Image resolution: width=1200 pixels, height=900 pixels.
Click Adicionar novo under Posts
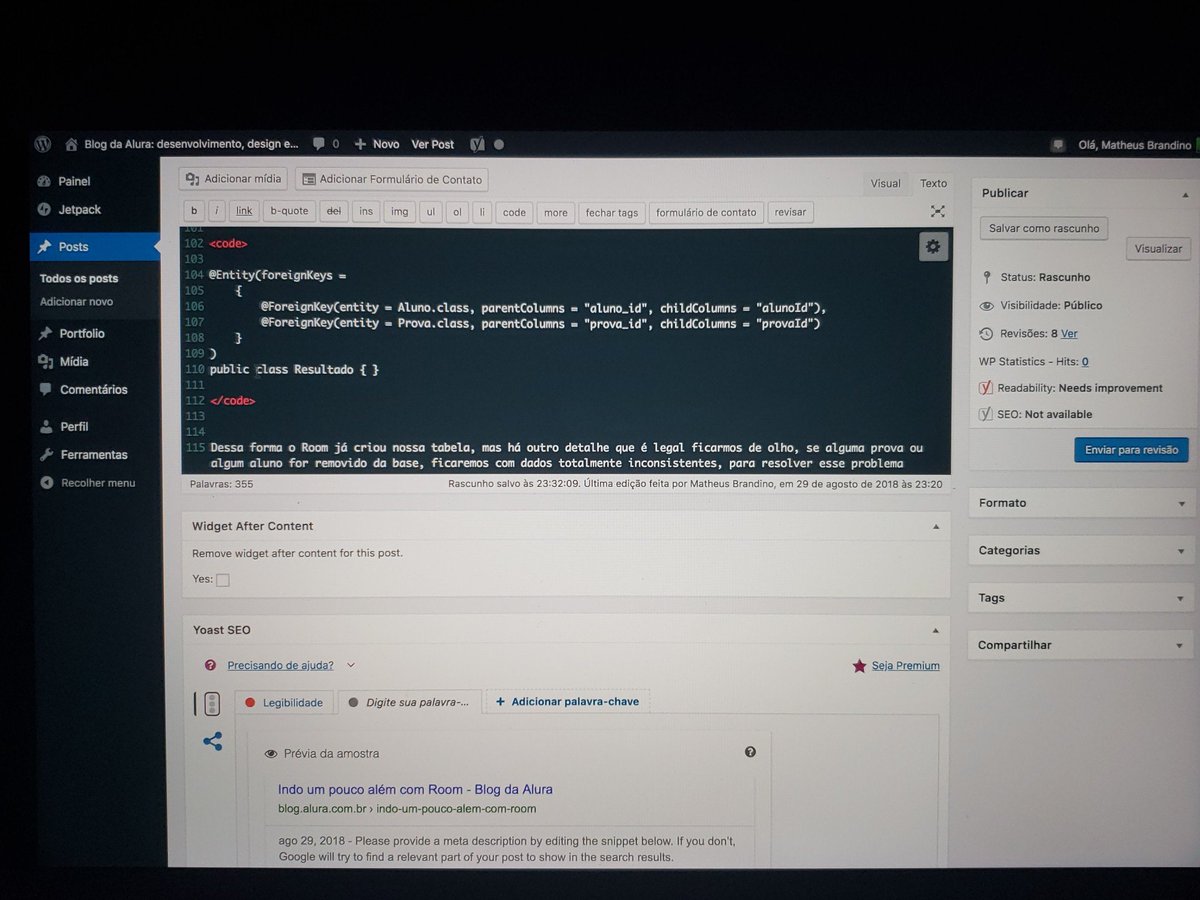pyautogui.click(x=76, y=301)
